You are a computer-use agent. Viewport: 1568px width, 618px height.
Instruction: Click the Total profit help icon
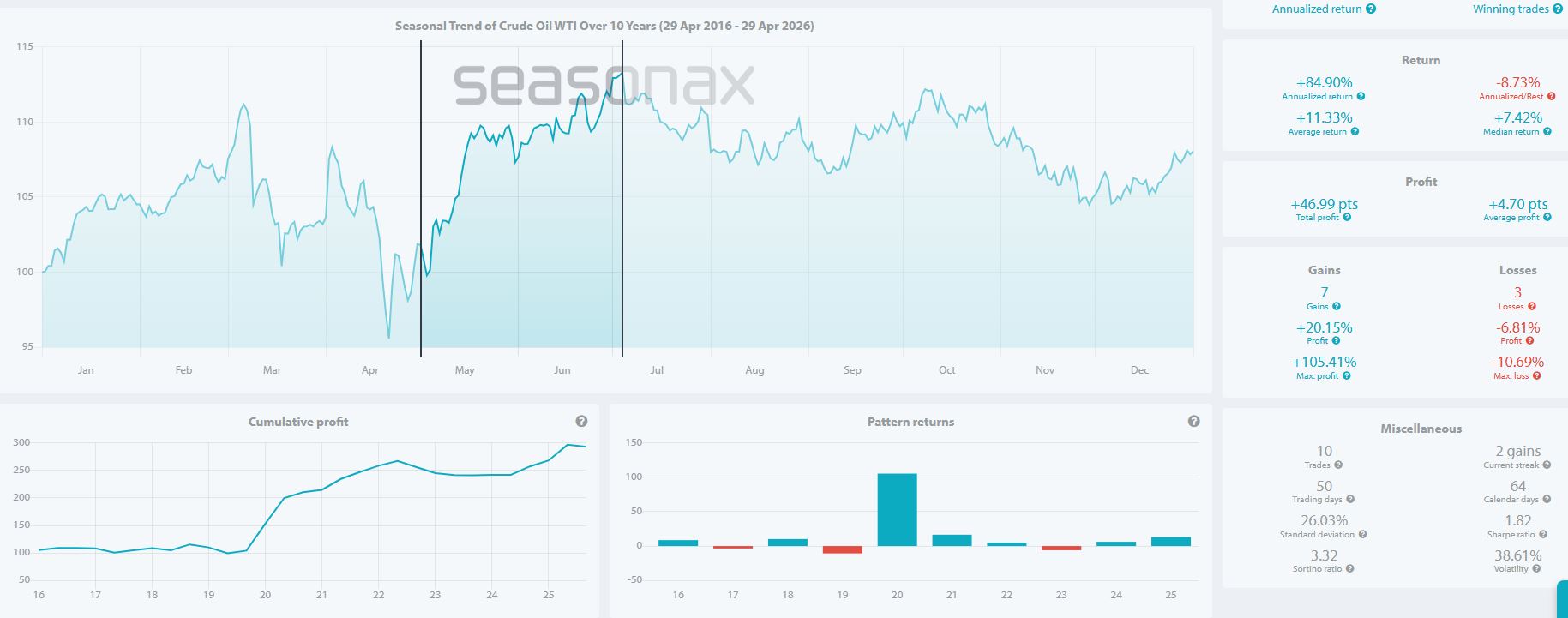(1347, 218)
